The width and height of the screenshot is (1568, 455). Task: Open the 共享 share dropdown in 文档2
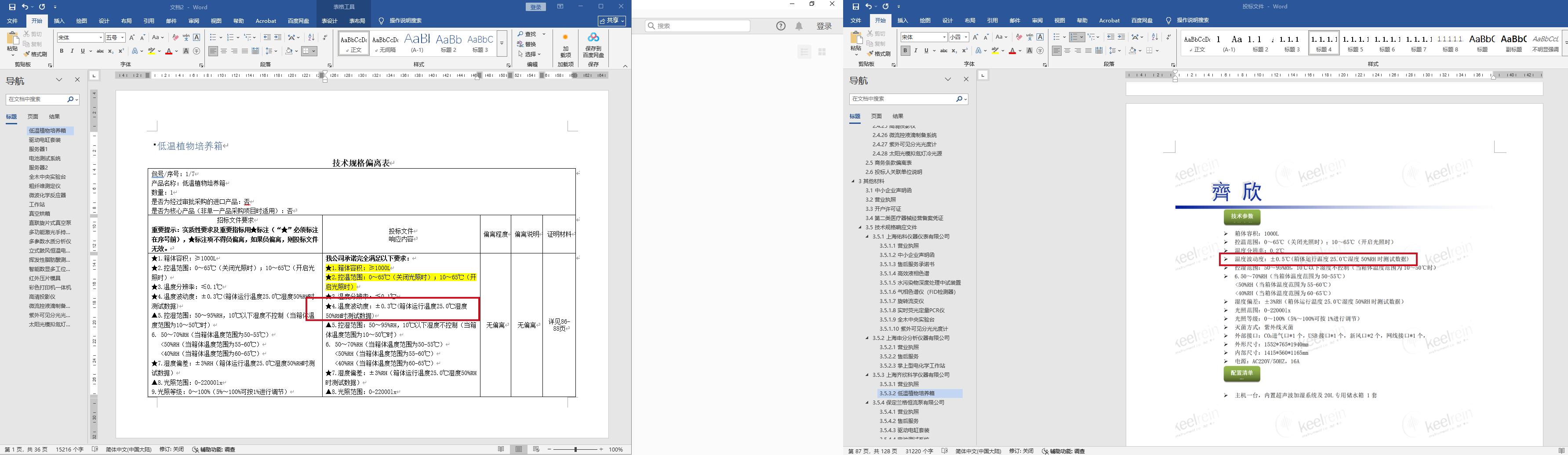[612, 21]
